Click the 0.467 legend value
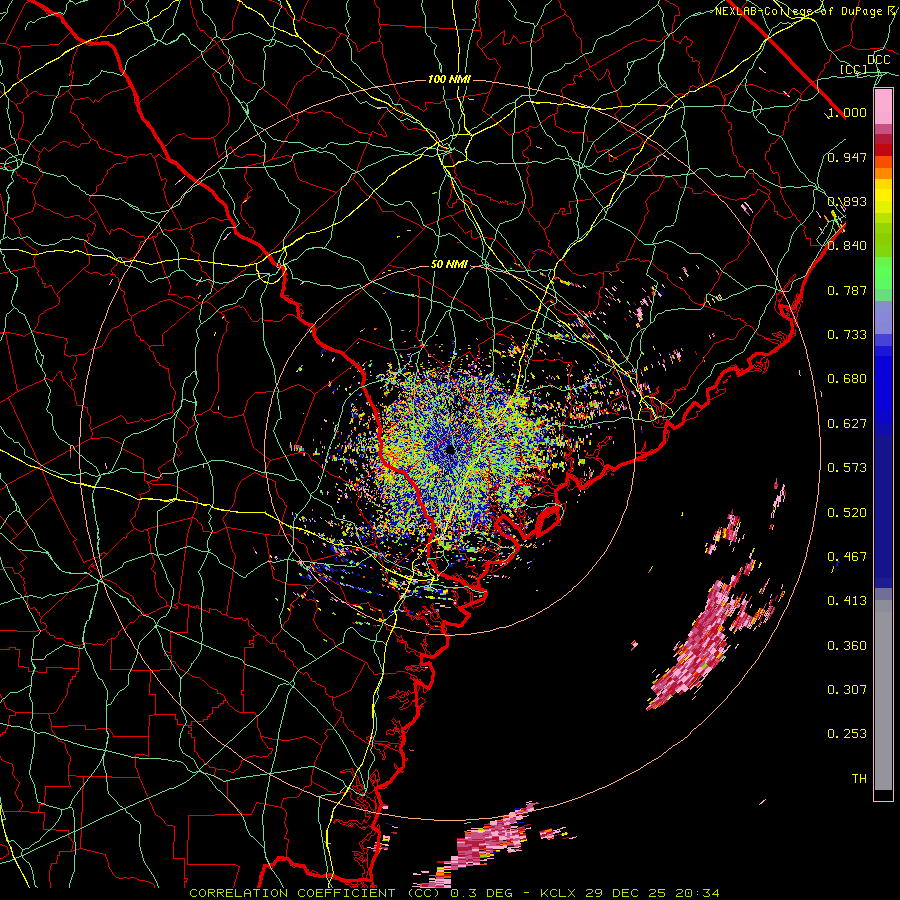Viewport: 900px width, 900px height. [847, 557]
